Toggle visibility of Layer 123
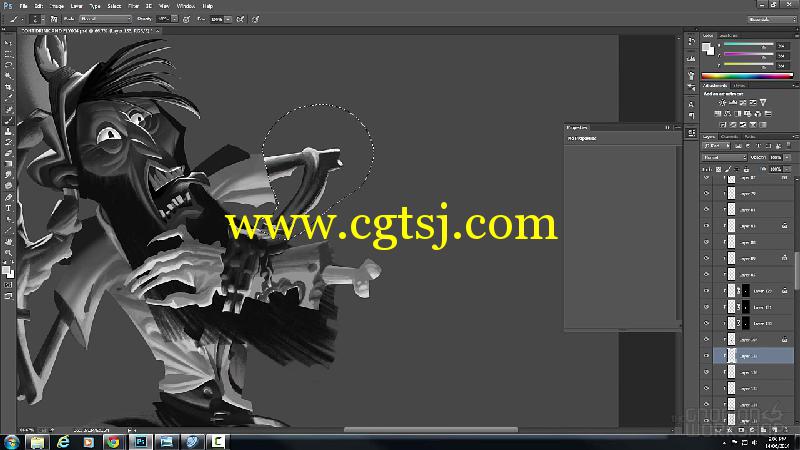 point(707,291)
